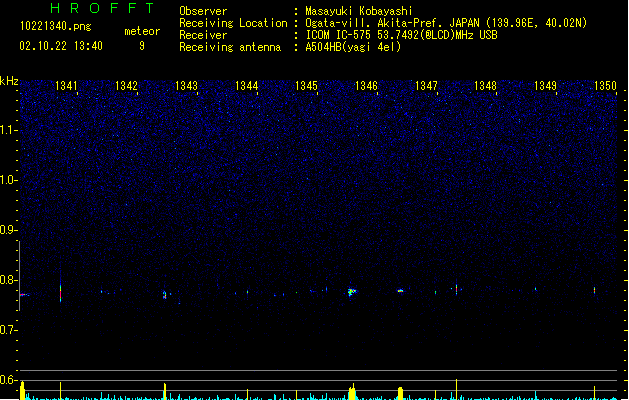The width and height of the screenshot is (629, 400).
Task: Click the Ogata-vill. Akita-Pref. JAPAN location text
Action: click(x=446, y=23)
